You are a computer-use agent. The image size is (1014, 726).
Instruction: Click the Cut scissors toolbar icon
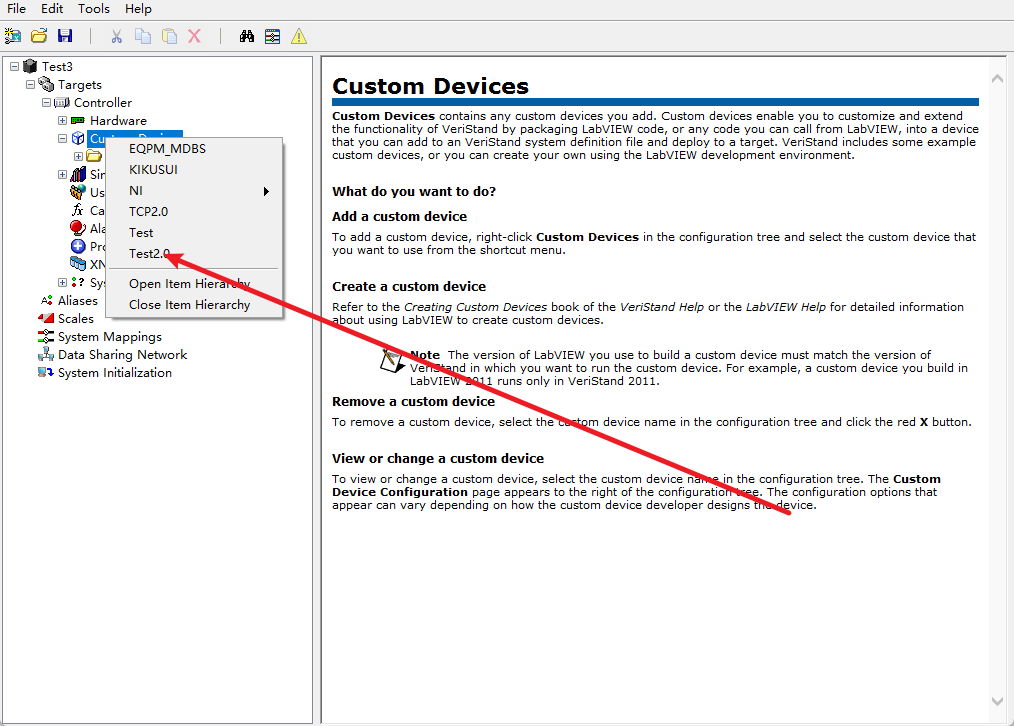click(116, 36)
